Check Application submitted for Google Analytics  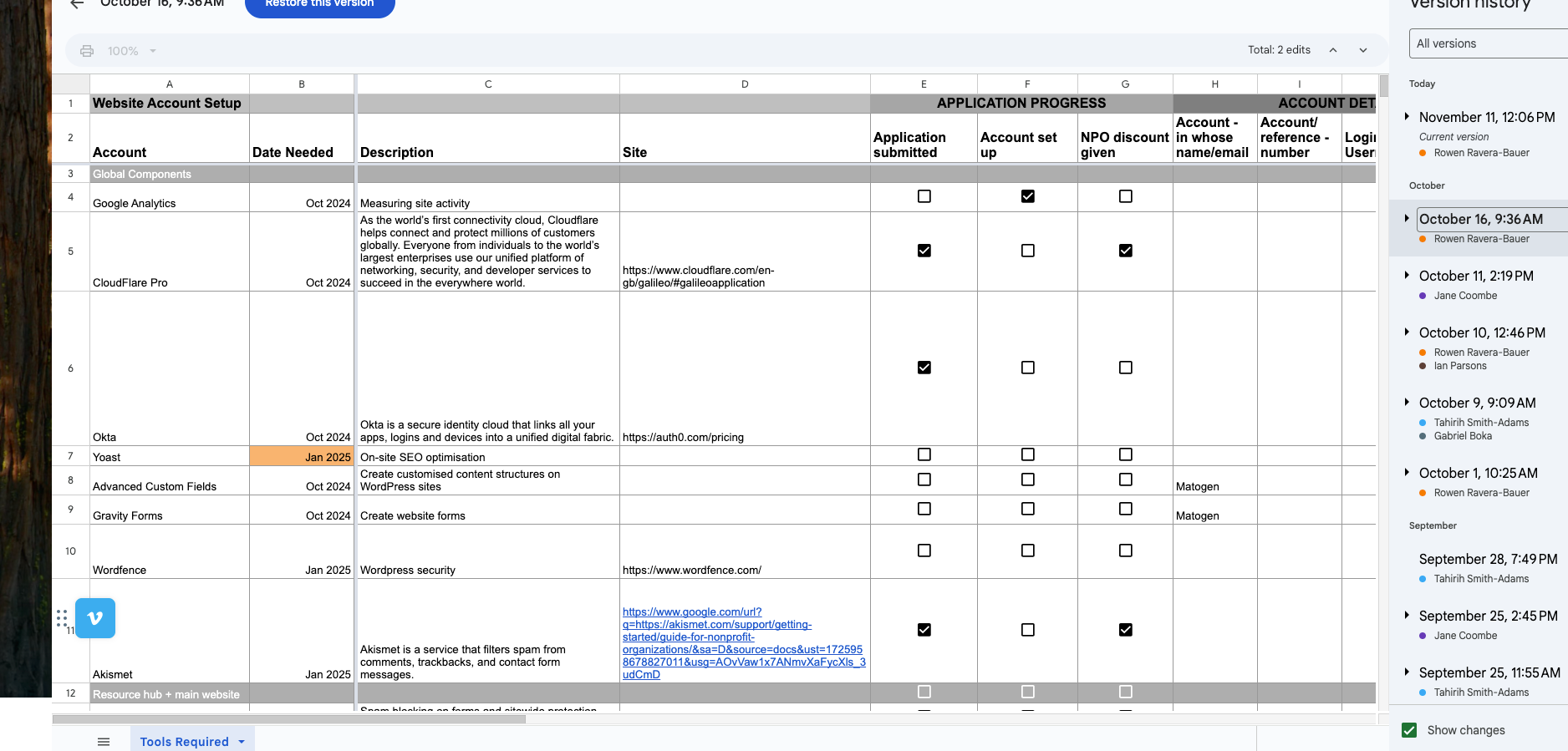(x=924, y=196)
